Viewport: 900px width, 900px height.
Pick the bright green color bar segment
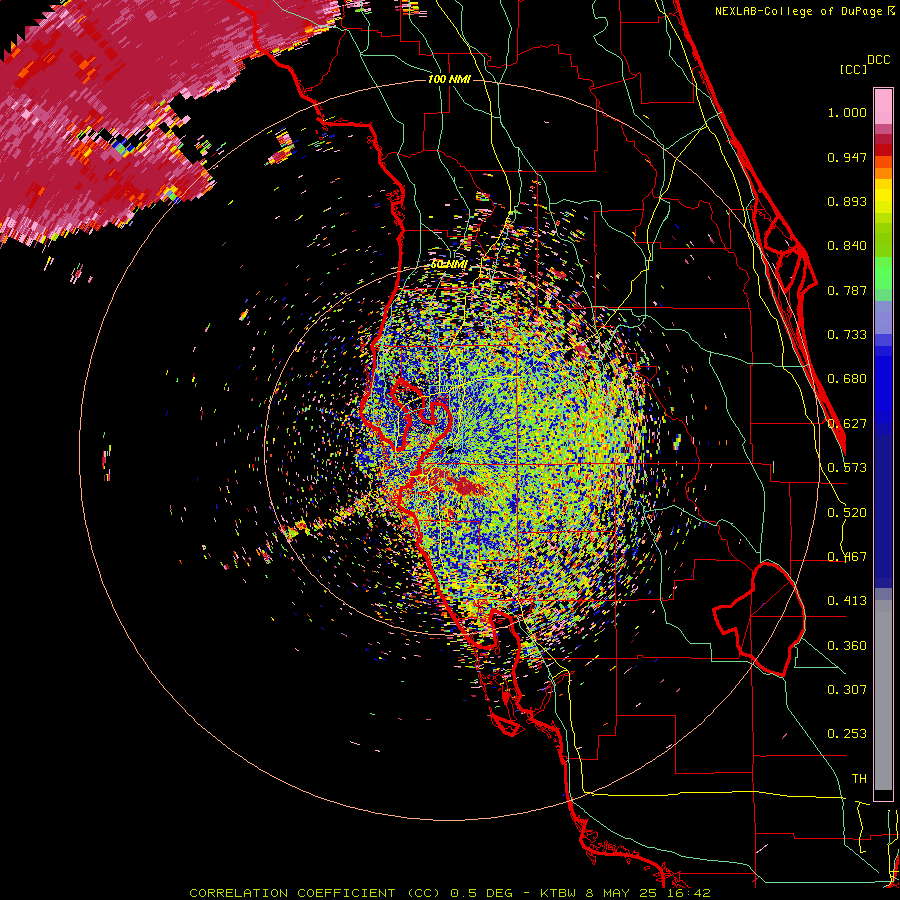click(x=883, y=273)
